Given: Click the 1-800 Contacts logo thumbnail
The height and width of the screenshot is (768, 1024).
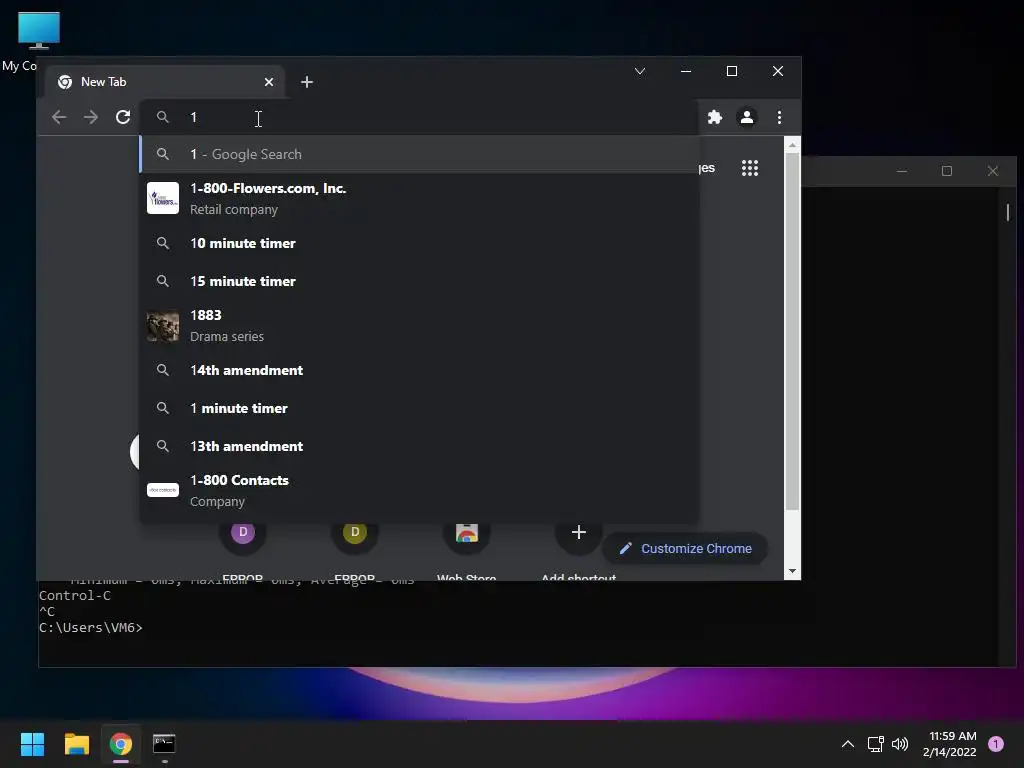Looking at the screenshot, I should pyautogui.click(x=163, y=490).
